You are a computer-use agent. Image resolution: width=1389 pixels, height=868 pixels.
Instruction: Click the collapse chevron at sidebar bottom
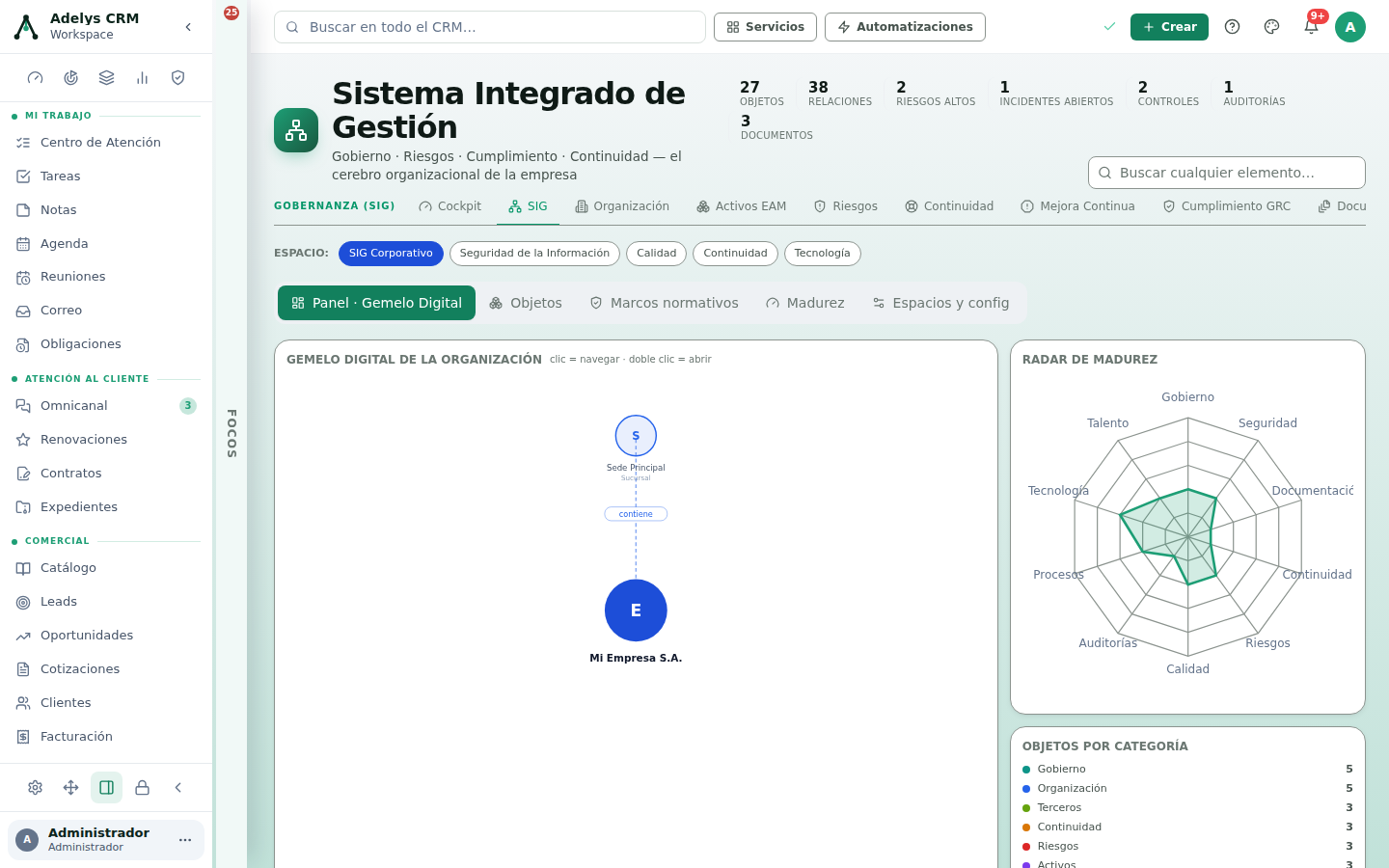pyautogui.click(x=178, y=788)
